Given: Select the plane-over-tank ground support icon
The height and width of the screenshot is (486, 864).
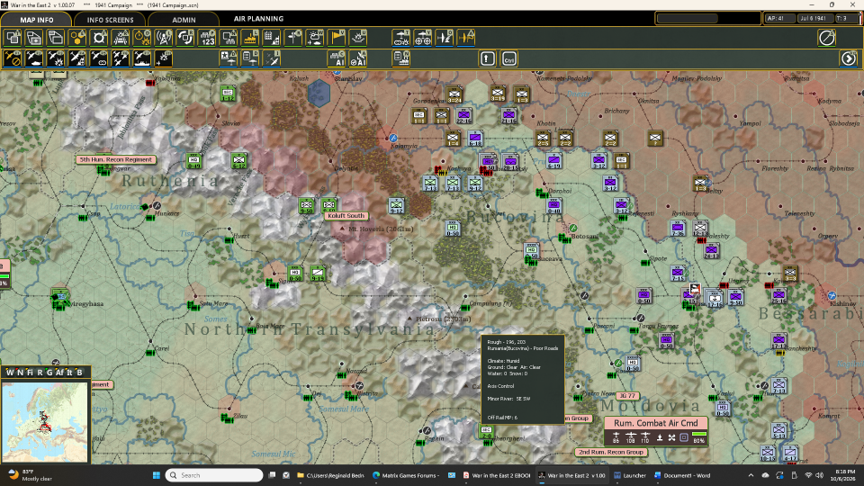Looking at the screenshot, I should point(34,58).
